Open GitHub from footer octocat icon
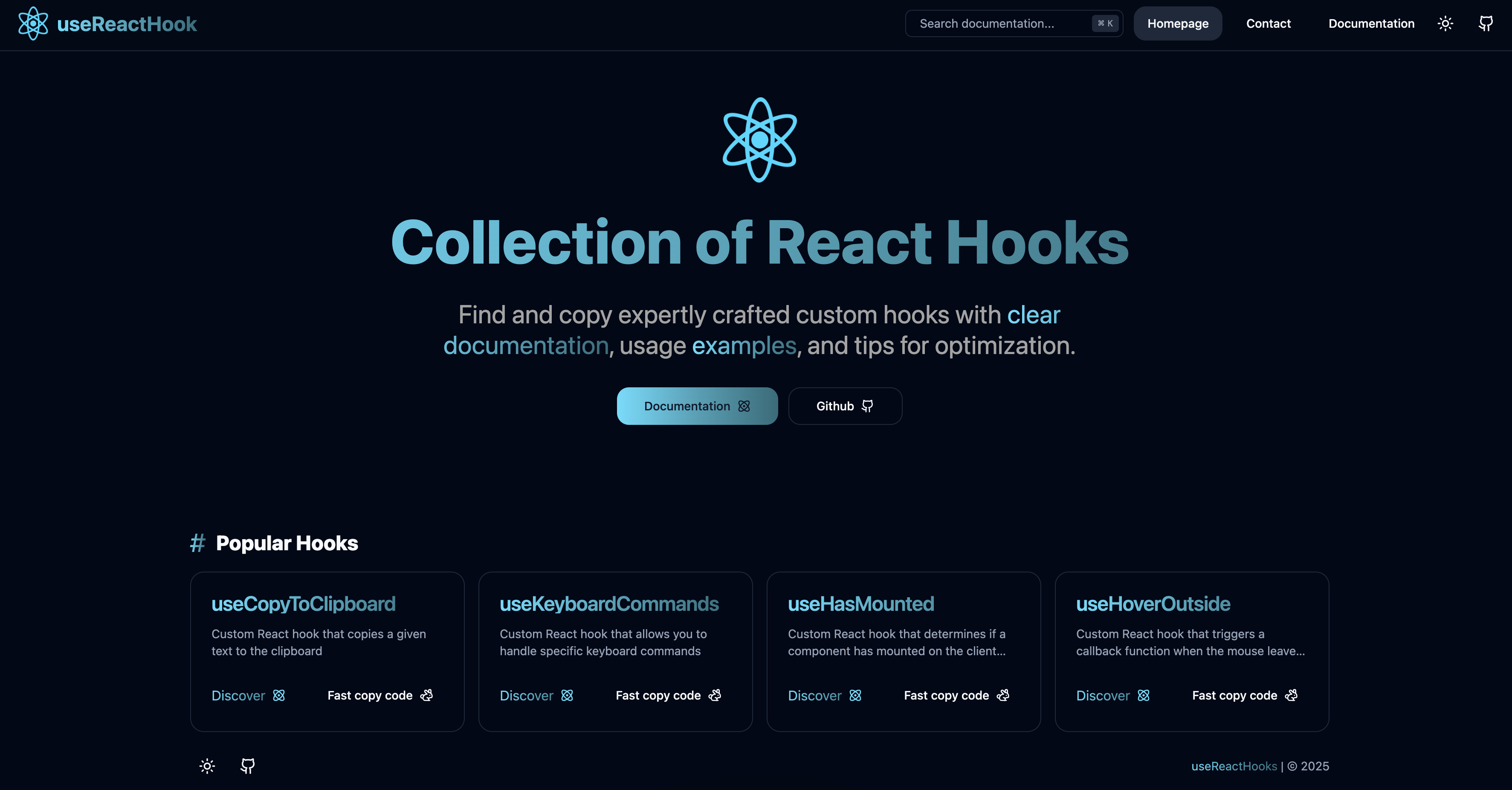Image resolution: width=1512 pixels, height=790 pixels. tap(248, 766)
